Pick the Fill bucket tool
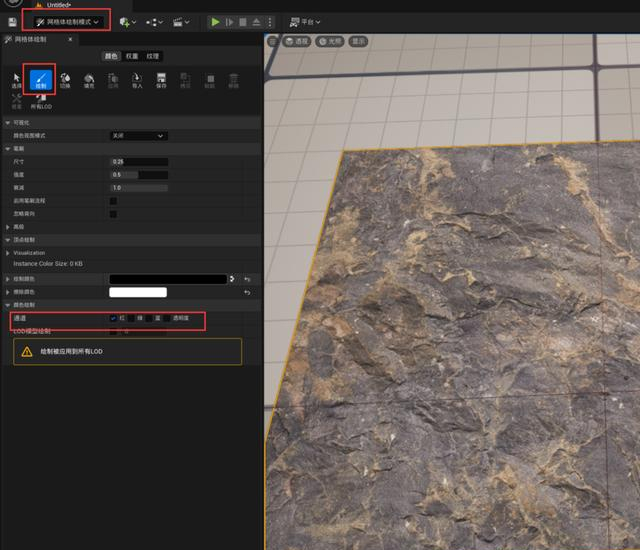The image size is (640, 550). click(89, 80)
